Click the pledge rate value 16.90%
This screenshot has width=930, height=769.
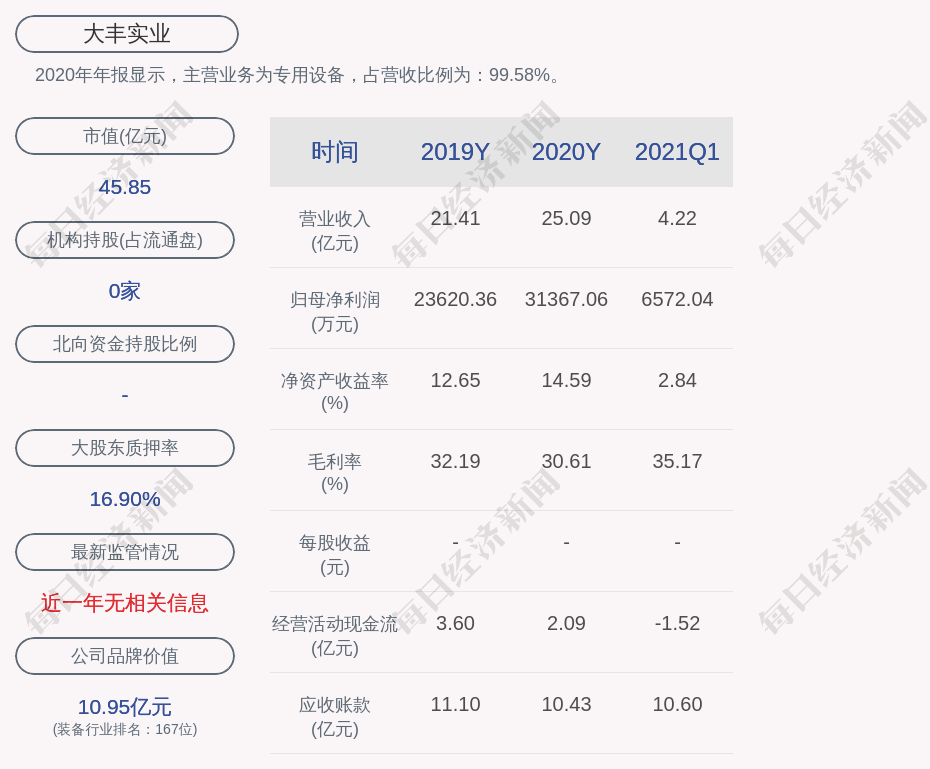[125, 499]
